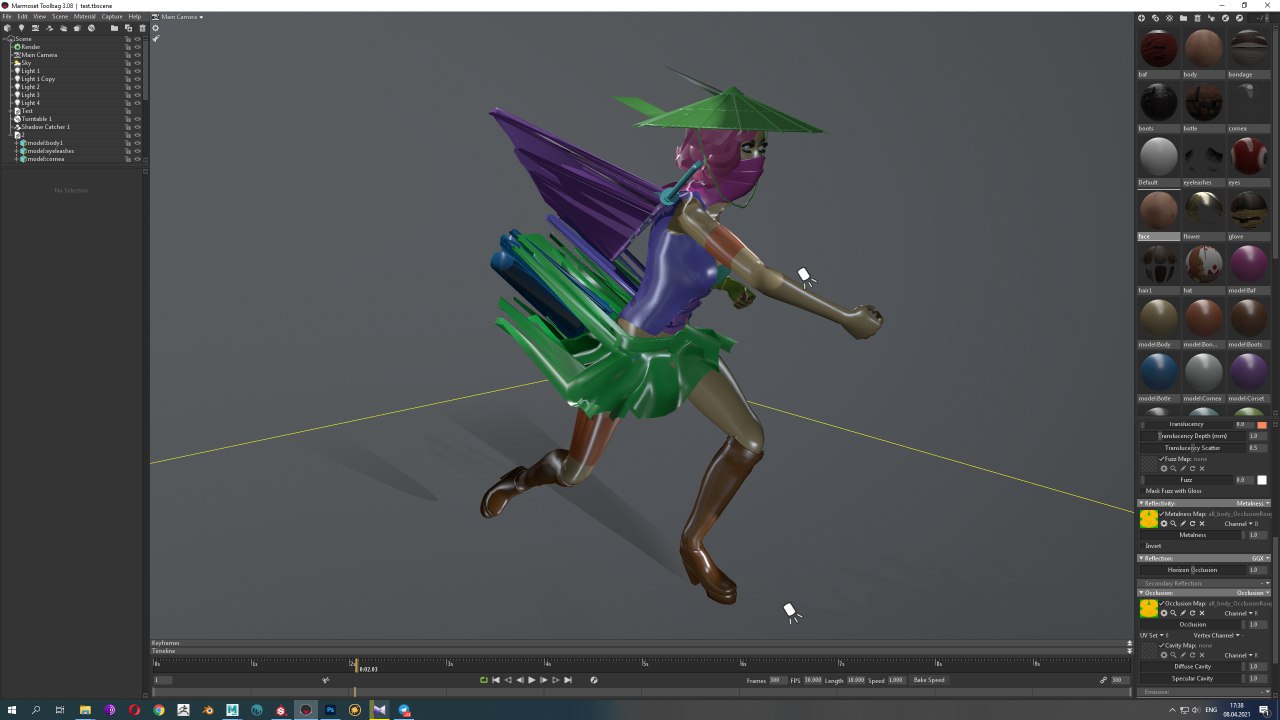Open the File menu

click(7, 17)
